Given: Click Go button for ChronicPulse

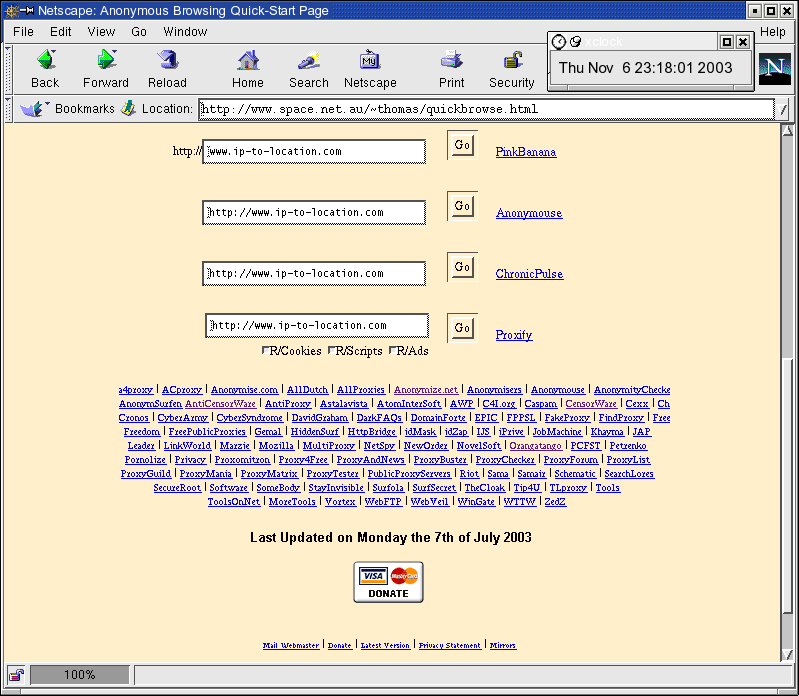Looking at the screenshot, I should click(x=462, y=267).
